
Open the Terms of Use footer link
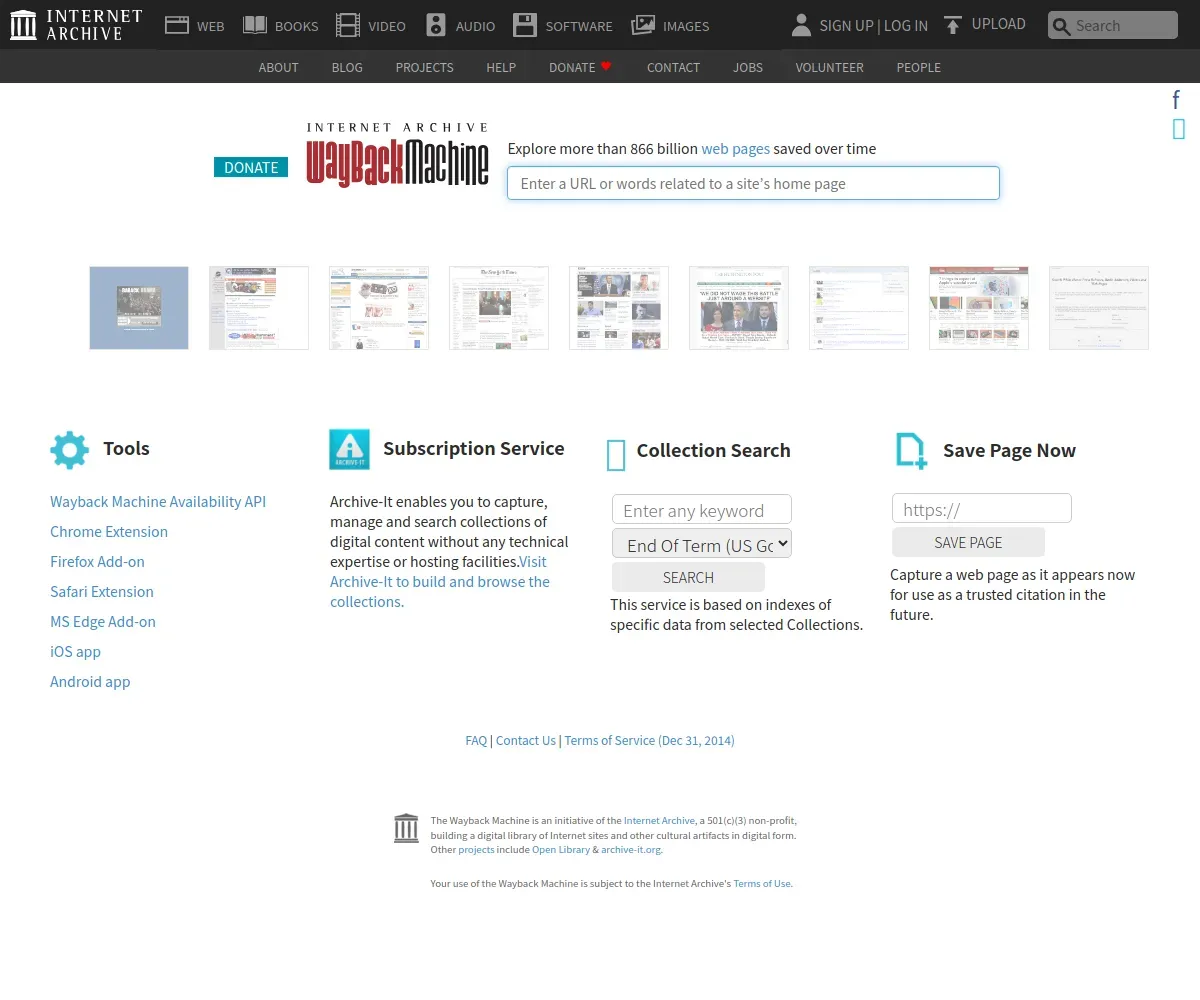(762, 884)
